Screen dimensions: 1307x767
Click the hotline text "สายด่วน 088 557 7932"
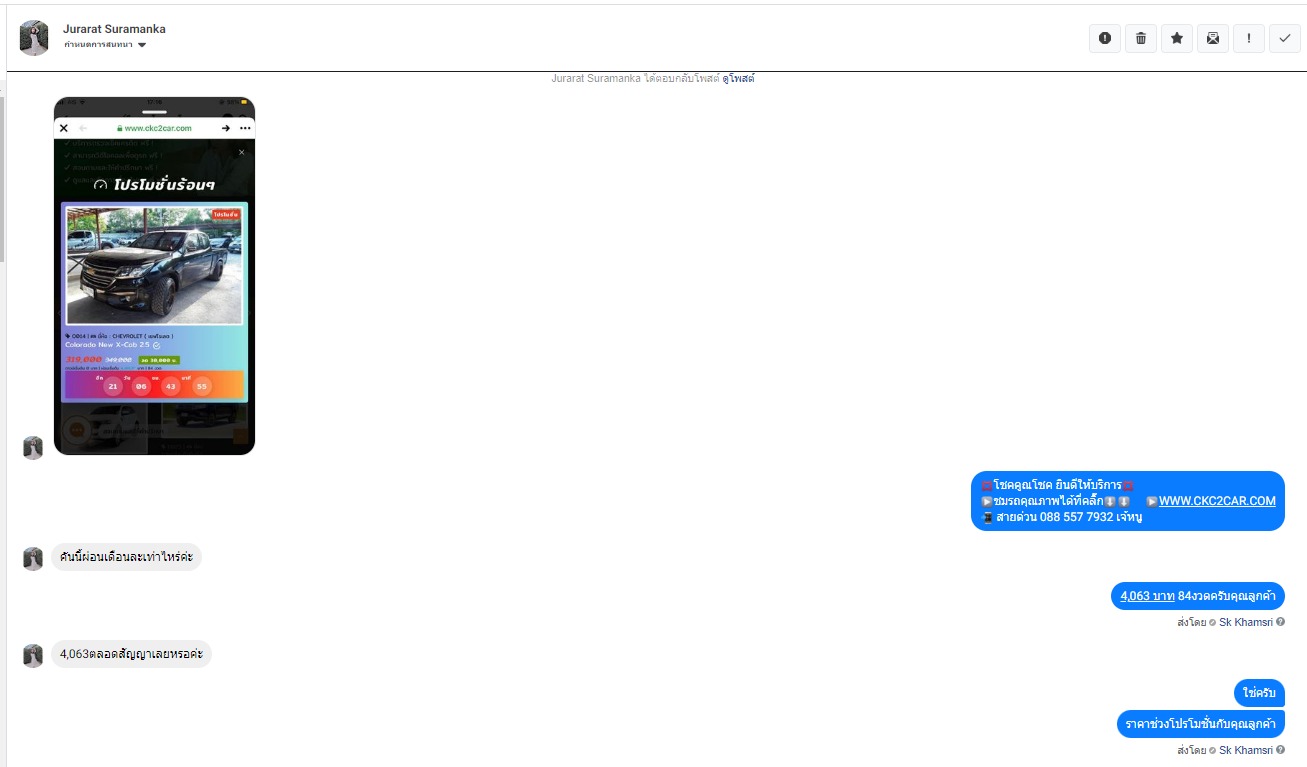1053,517
